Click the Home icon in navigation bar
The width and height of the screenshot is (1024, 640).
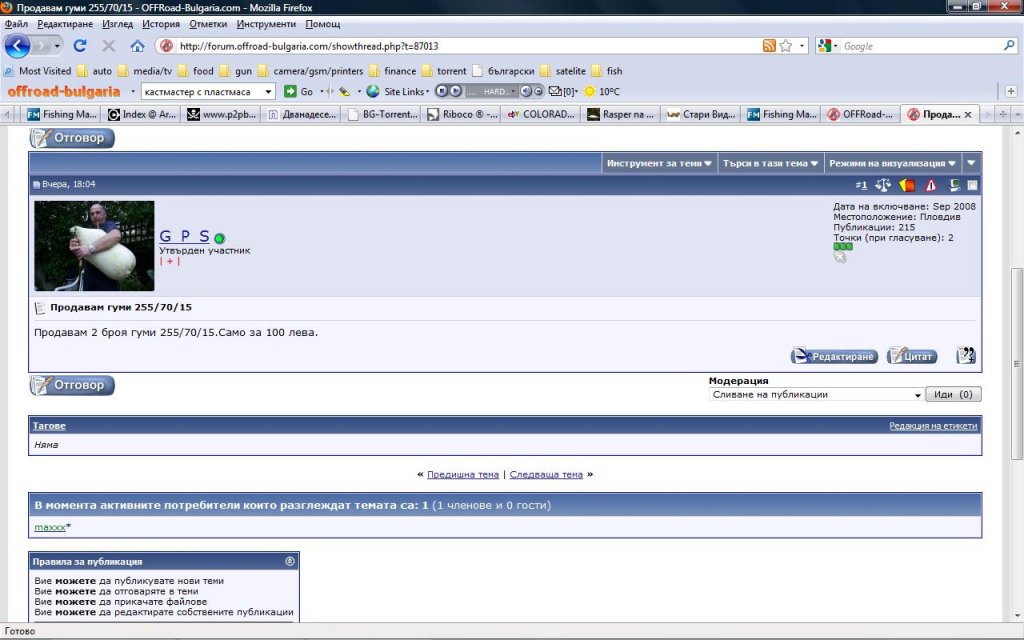point(137,46)
